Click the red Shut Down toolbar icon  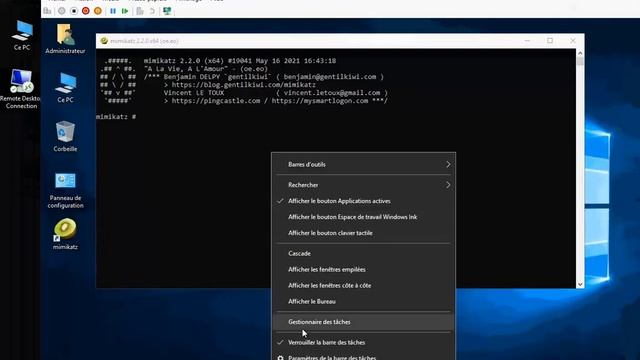[x=86, y=11]
